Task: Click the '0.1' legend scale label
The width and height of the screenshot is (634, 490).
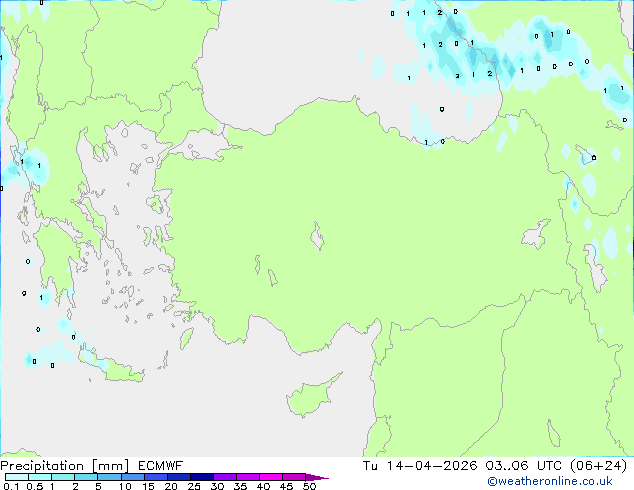Action: 11,486
